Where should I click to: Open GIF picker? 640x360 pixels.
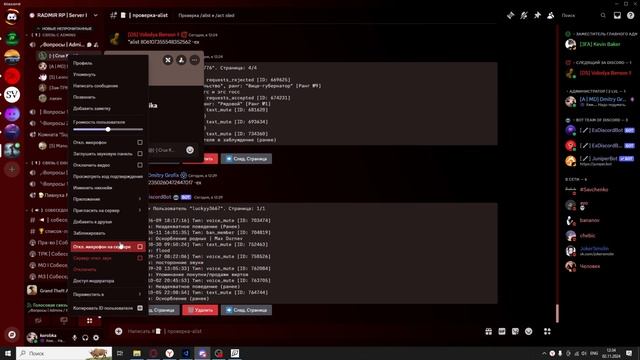pyautogui.click(x=502, y=331)
